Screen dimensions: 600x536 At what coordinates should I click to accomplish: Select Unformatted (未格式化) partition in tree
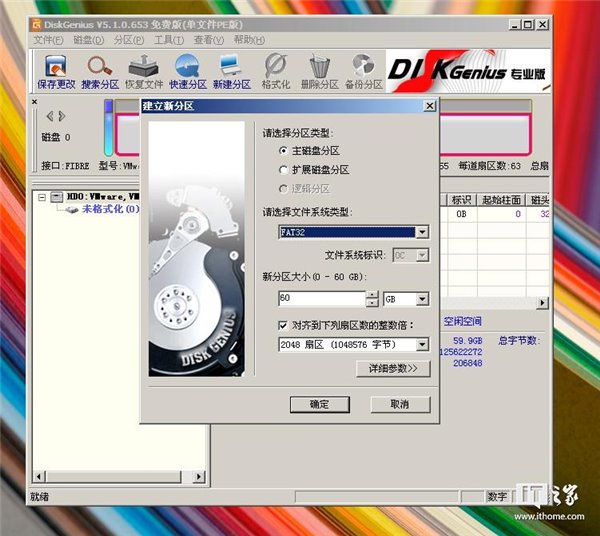tap(111, 209)
